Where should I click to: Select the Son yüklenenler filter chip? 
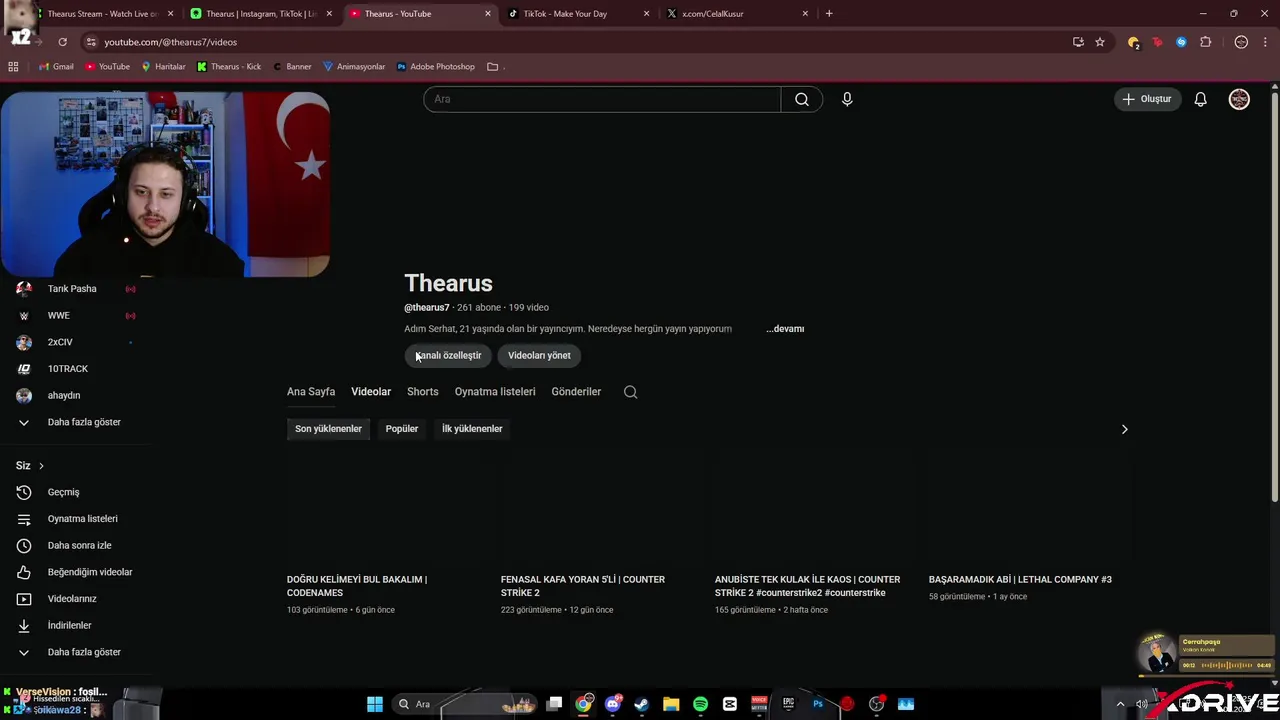pyautogui.click(x=328, y=429)
